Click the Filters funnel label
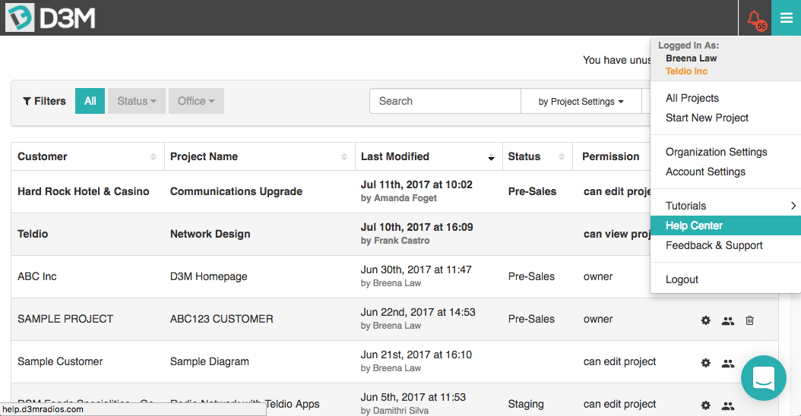 point(44,101)
